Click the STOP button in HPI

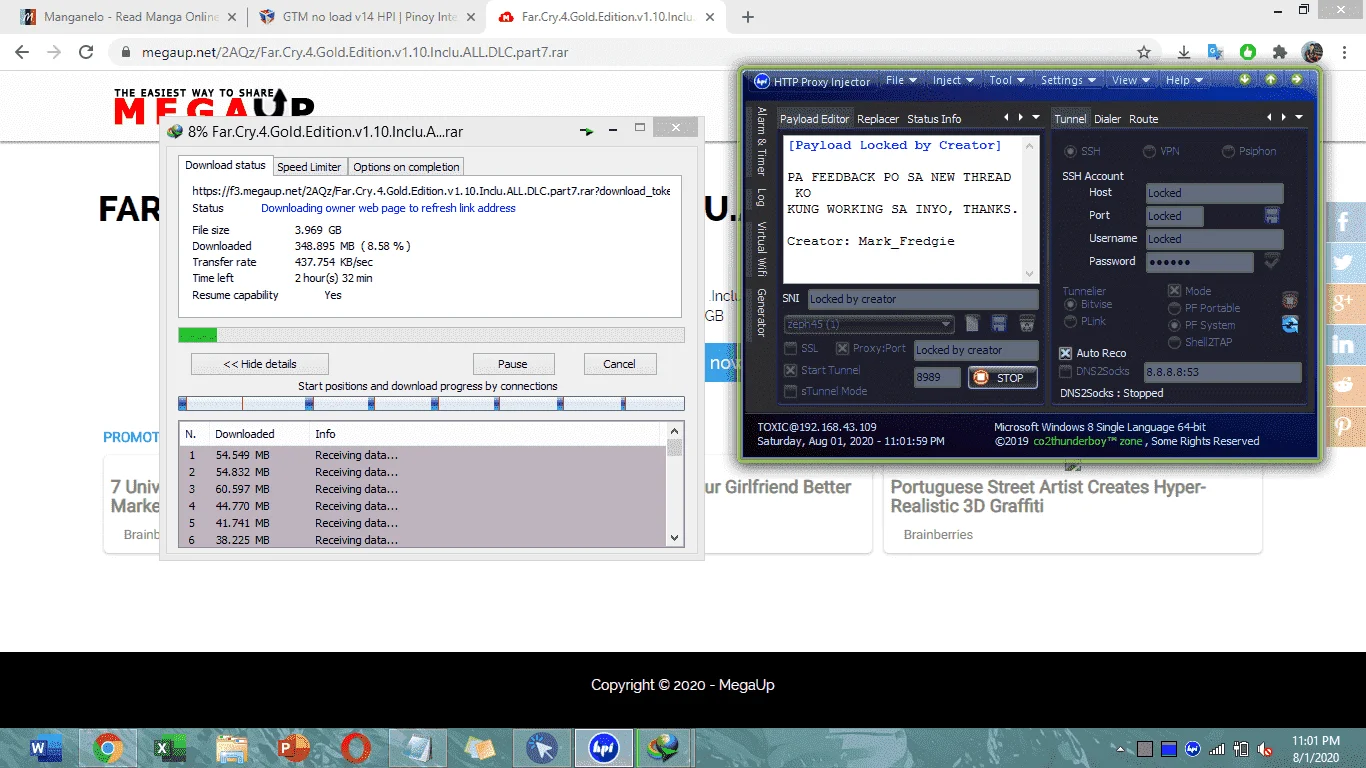click(1001, 377)
